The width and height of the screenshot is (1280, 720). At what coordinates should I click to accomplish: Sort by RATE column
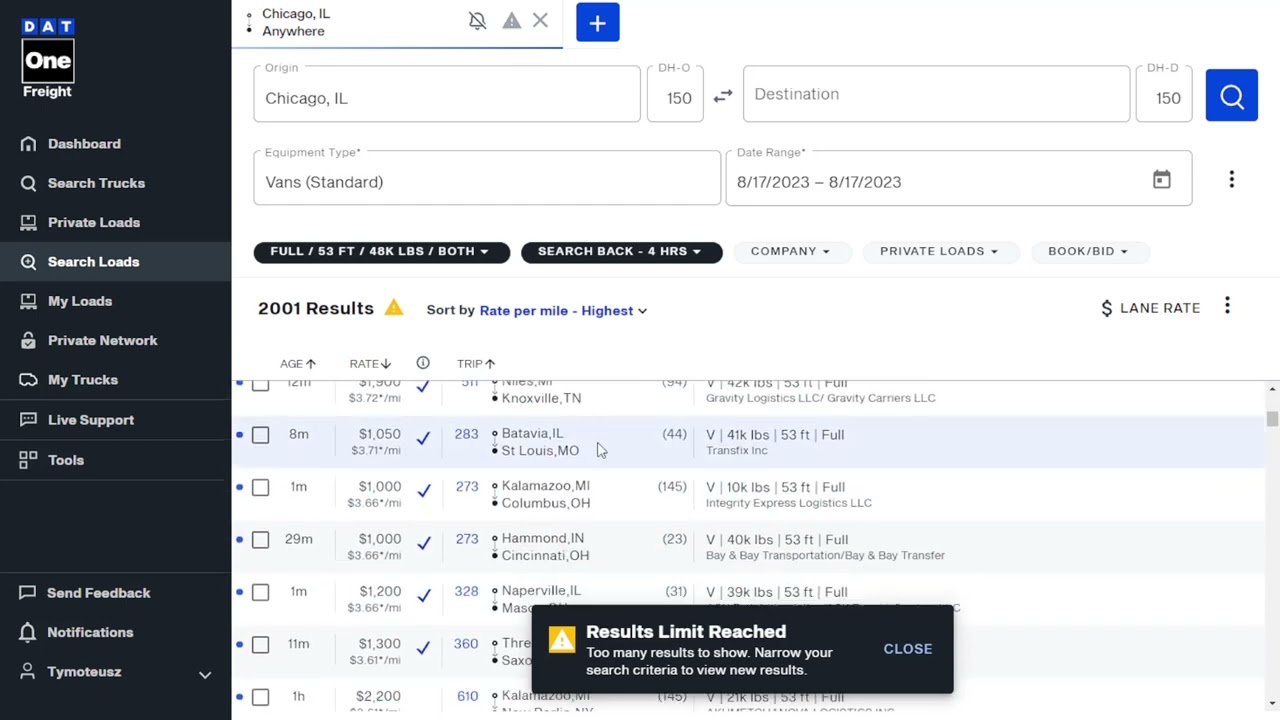[370, 364]
